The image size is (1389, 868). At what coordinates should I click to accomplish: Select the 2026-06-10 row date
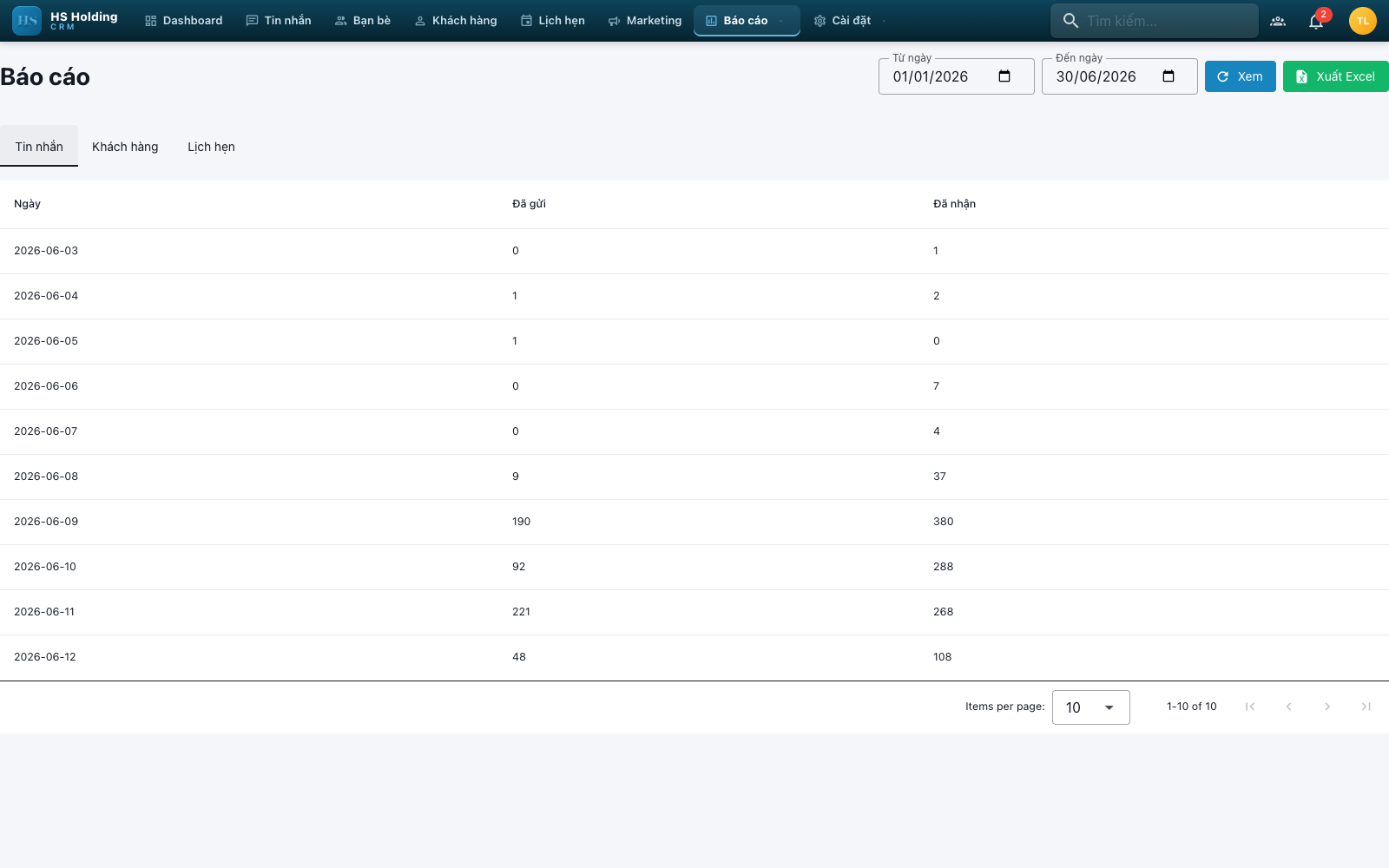pos(45,567)
